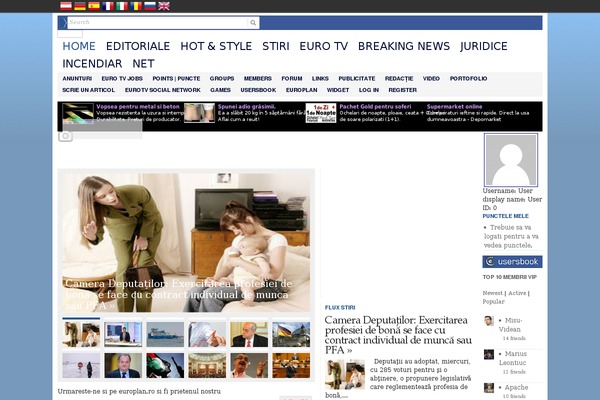This screenshot has height=400, width=600.
Task: Open the GAMES link
Action: [220, 90]
